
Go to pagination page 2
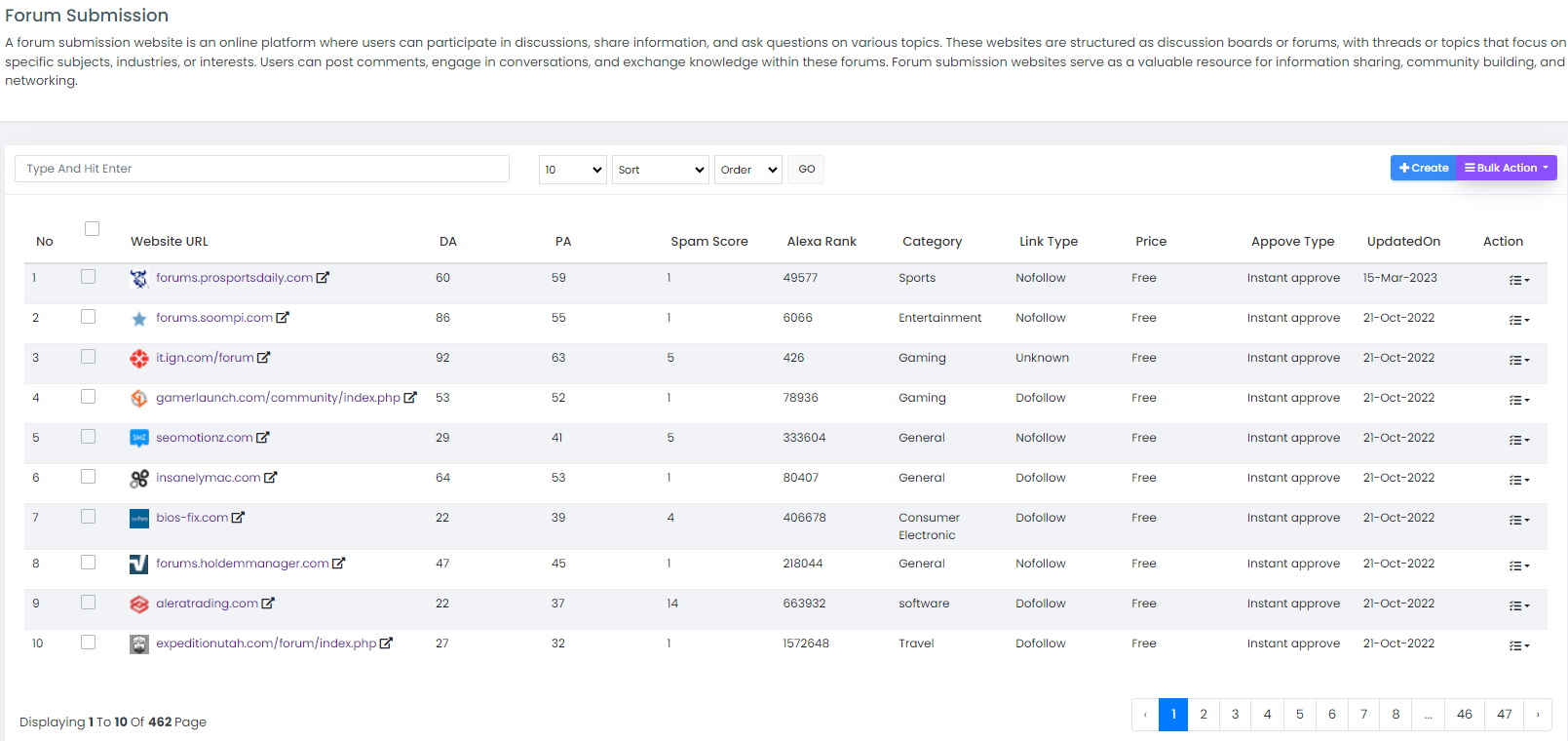pyautogui.click(x=1204, y=715)
